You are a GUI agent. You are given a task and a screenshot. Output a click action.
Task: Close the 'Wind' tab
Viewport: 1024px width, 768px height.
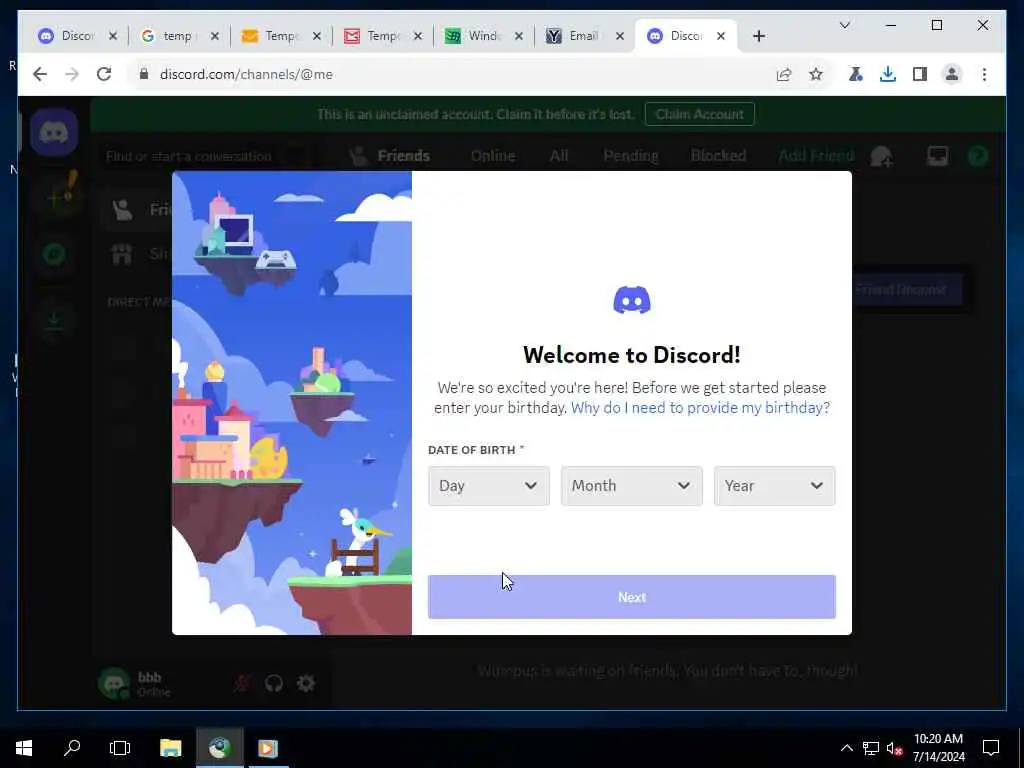click(519, 36)
